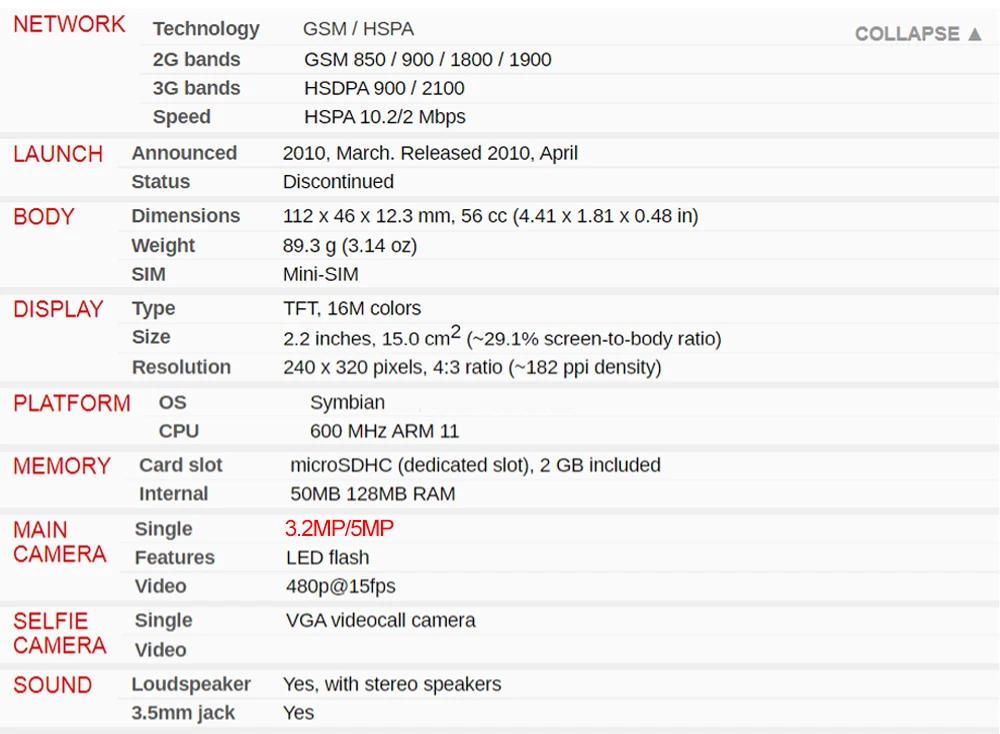This screenshot has height=734, width=1000.
Task: Open the 2G bands label
Action: [x=196, y=59]
